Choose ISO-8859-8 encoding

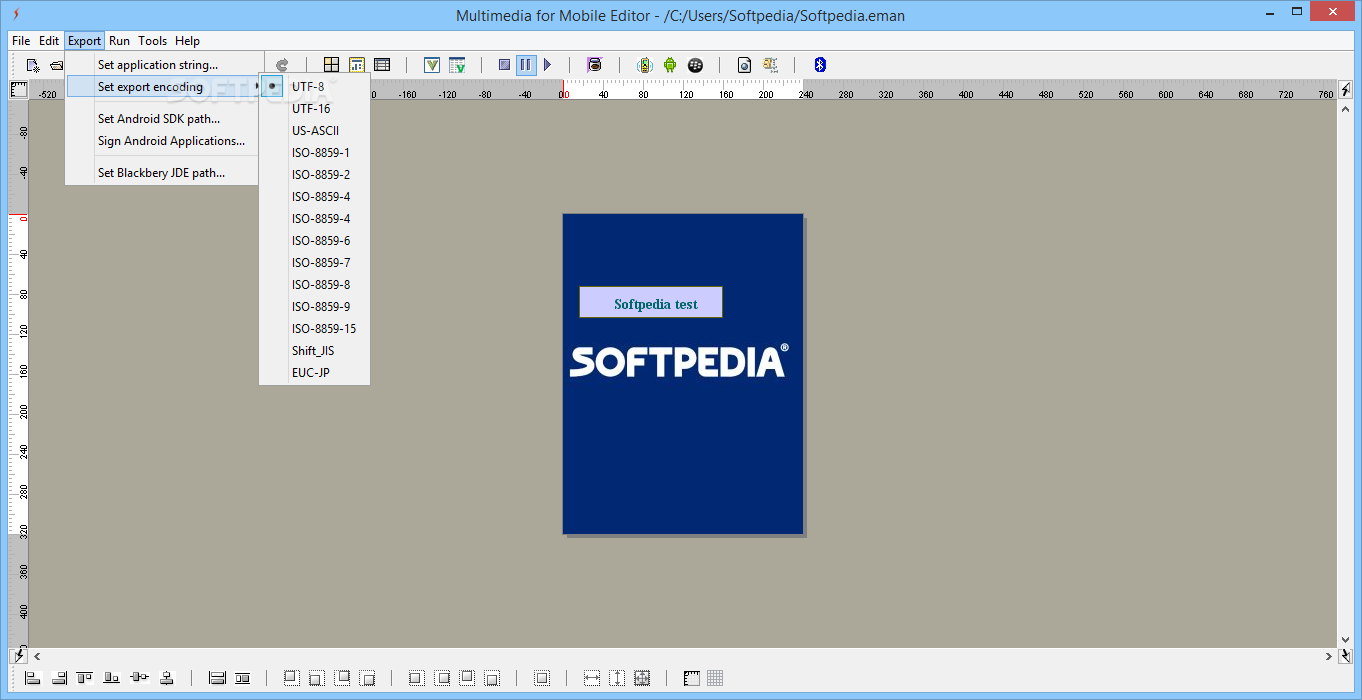click(315, 285)
